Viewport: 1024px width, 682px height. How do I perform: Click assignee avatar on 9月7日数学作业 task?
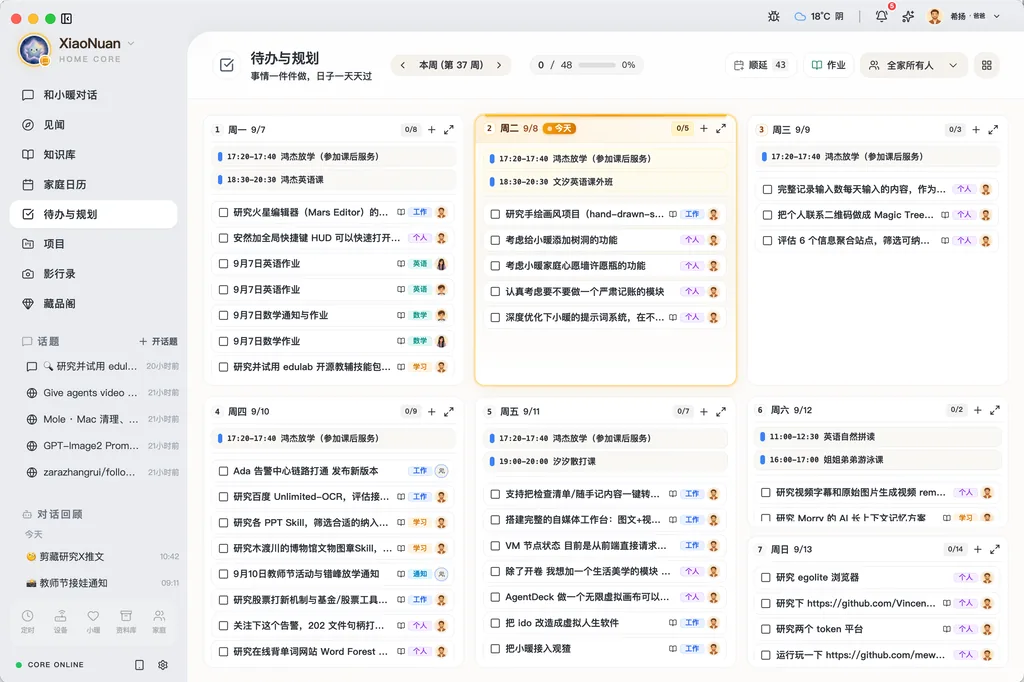441,341
